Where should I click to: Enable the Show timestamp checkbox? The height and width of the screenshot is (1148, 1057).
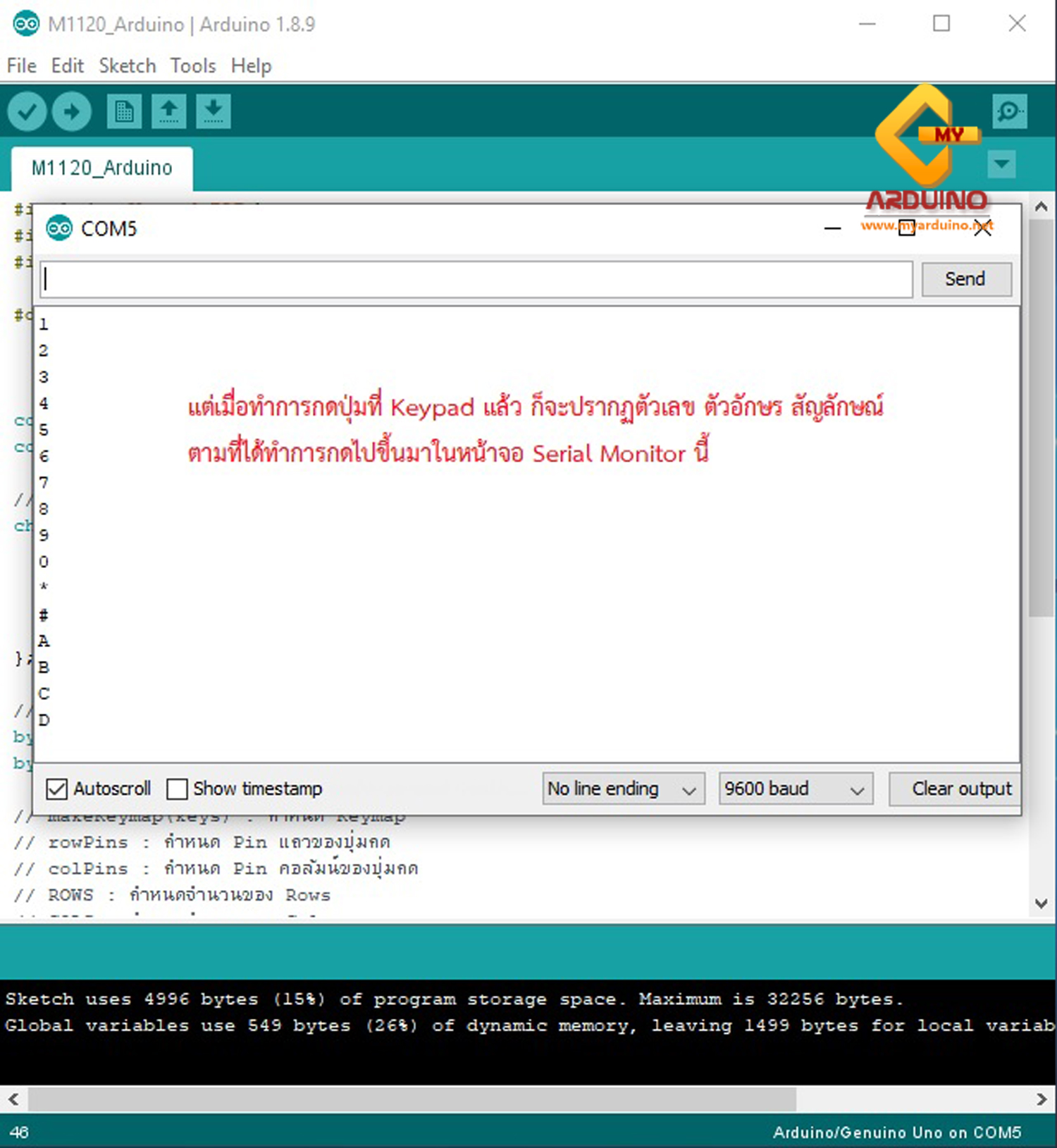[177, 789]
